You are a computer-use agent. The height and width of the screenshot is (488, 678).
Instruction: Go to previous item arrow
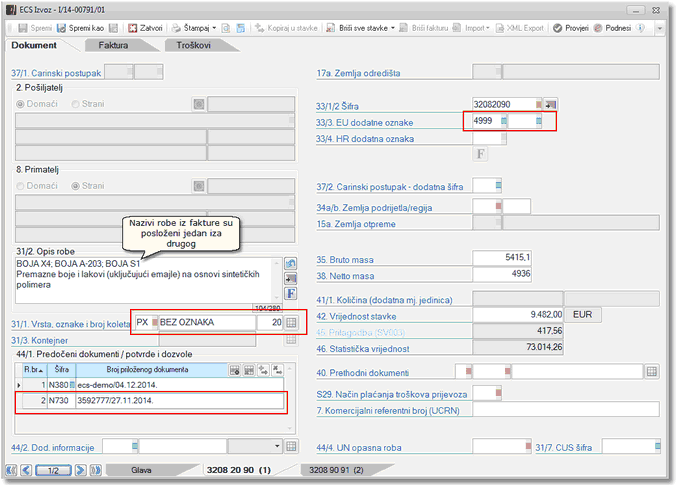[x=26, y=470]
